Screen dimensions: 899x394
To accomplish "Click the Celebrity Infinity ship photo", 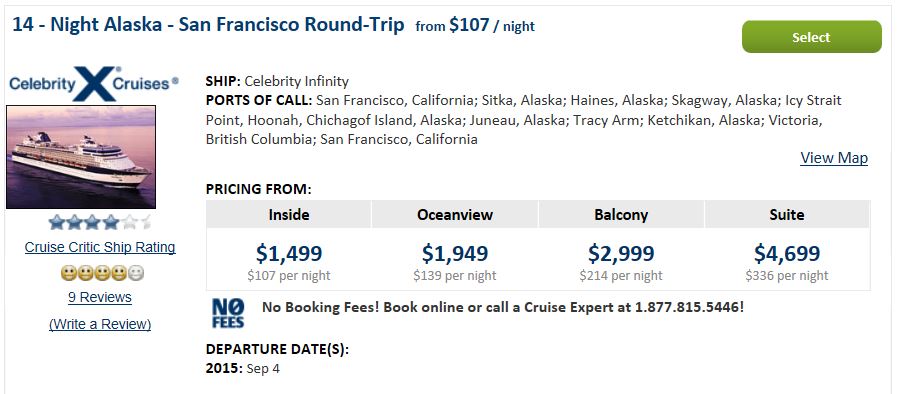I will click(x=81, y=157).
